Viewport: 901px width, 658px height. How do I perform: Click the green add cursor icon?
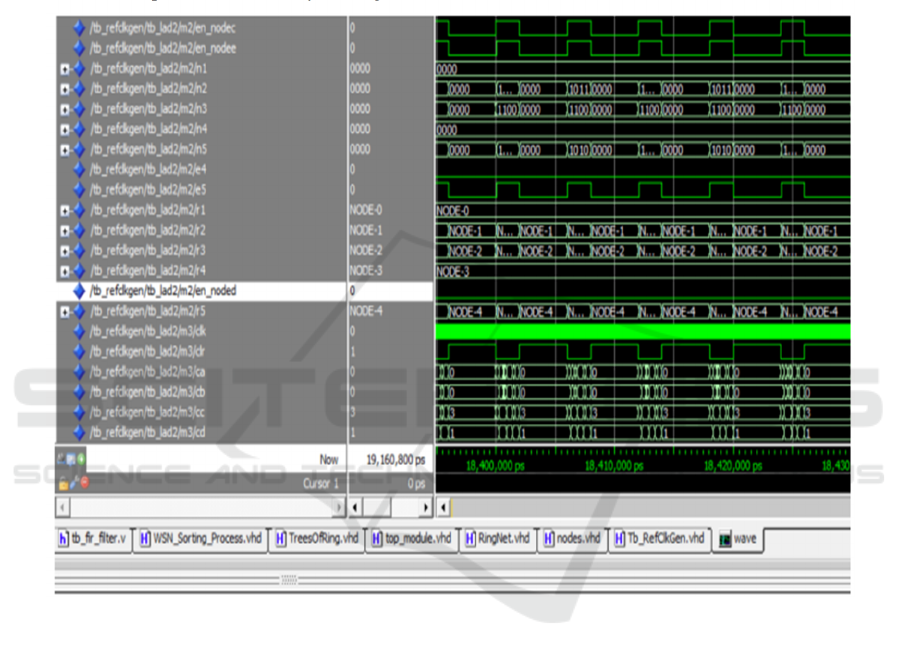pos(82,459)
